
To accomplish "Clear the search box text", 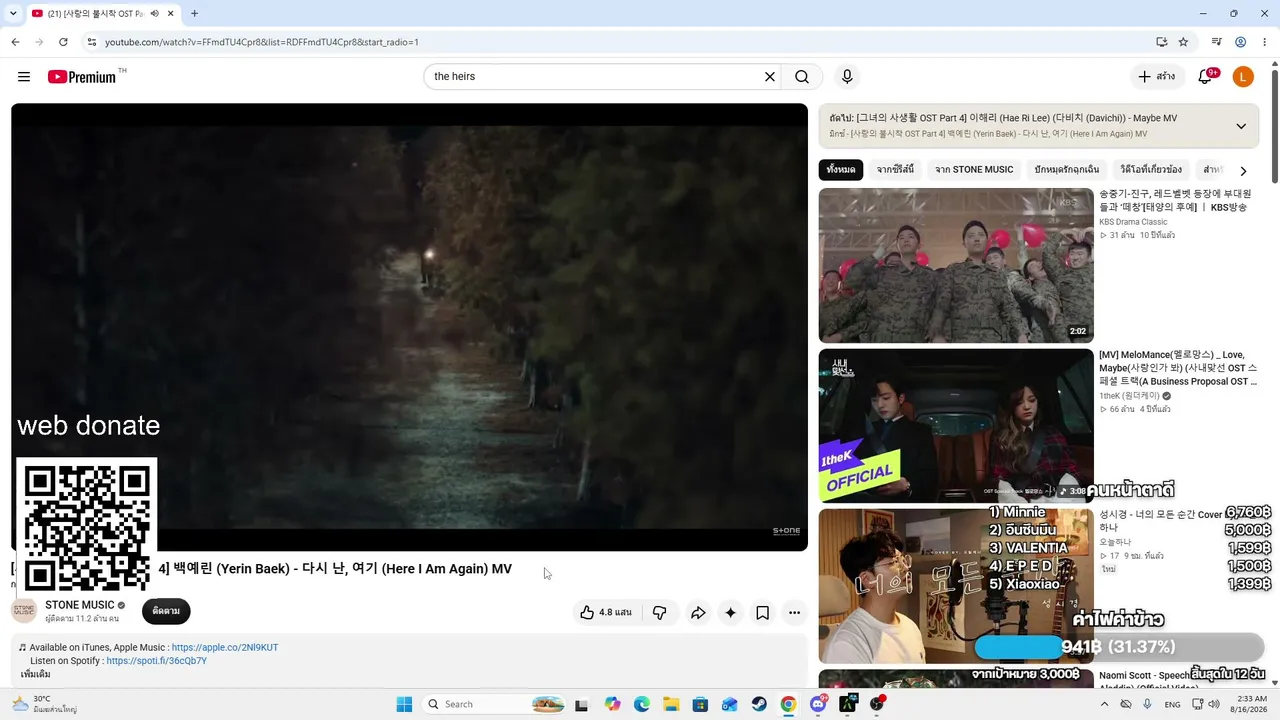I will coord(770,77).
